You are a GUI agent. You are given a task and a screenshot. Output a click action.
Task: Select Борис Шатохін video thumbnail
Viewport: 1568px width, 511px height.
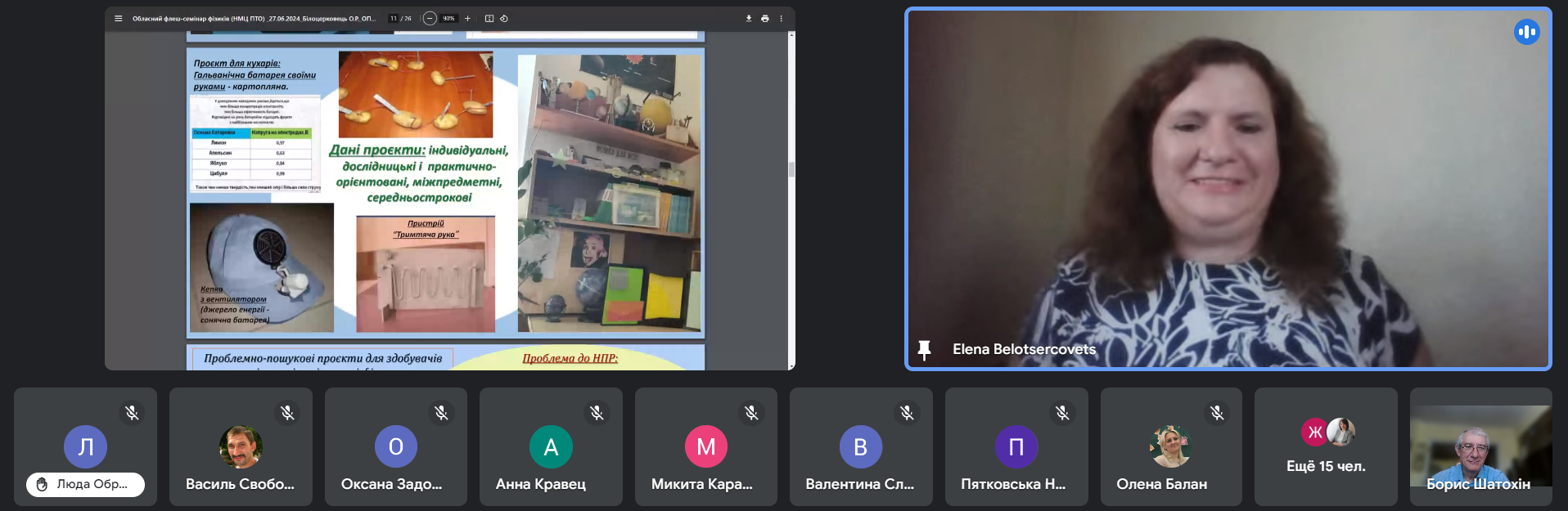1480,446
